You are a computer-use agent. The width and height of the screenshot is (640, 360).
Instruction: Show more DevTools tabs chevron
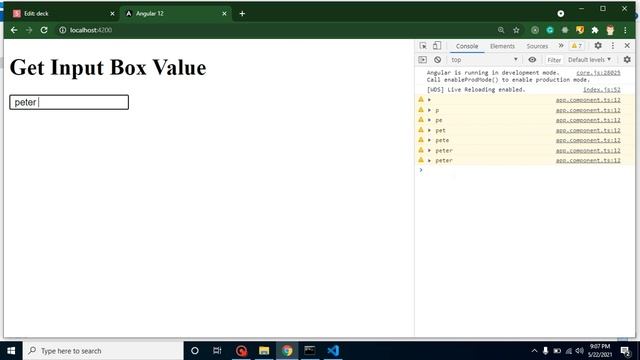(x=561, y=46)
